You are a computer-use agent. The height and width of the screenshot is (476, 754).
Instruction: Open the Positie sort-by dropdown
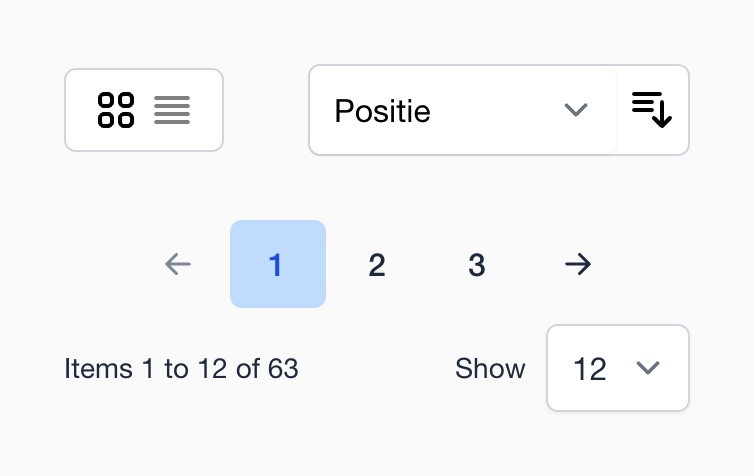click(463, 110)
